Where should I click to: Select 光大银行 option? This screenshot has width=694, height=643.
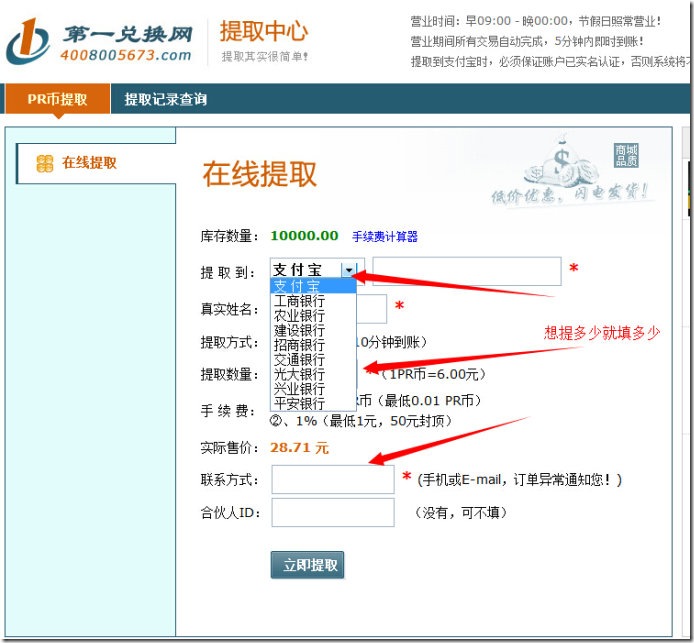[299, 374]
